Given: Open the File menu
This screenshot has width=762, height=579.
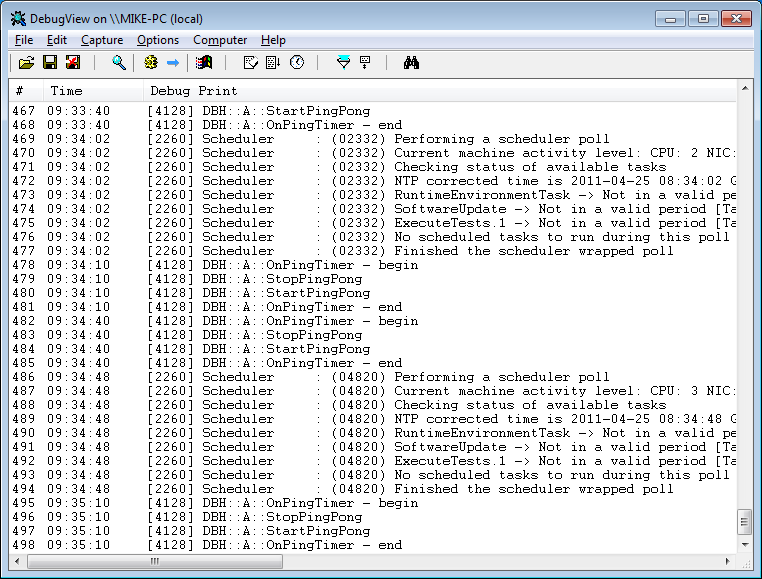Looking at the screenshot, I should [x=24, y=40].
